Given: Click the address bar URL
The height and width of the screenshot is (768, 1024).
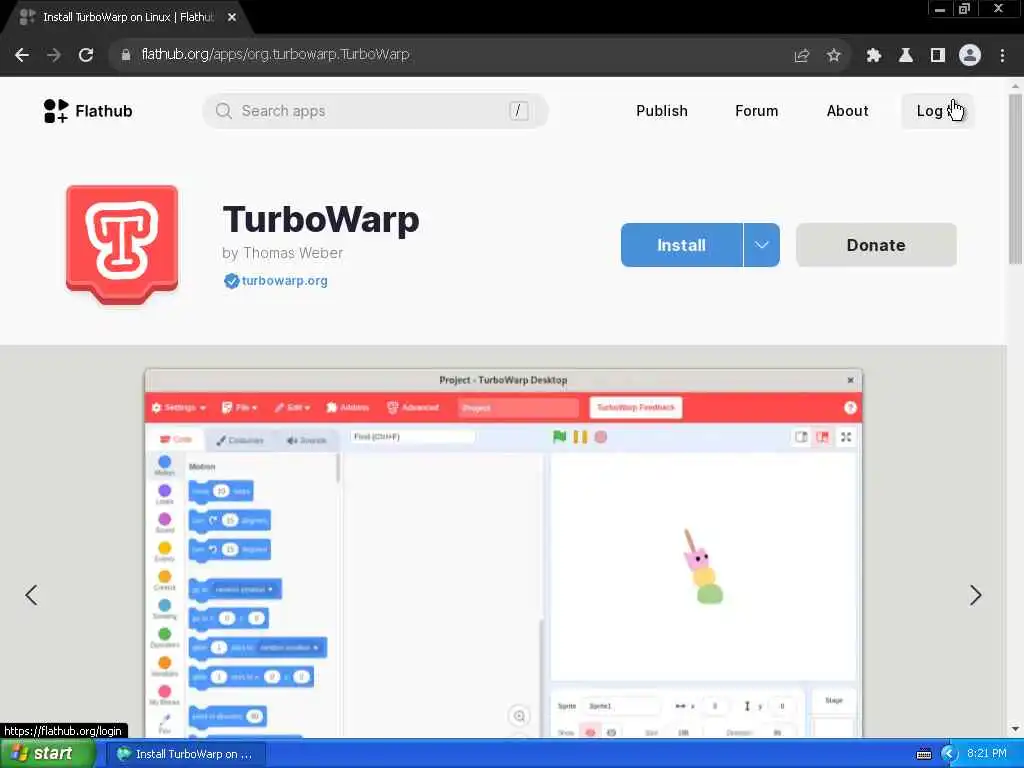Looking at the screenshot, I should tap(276, 55).
